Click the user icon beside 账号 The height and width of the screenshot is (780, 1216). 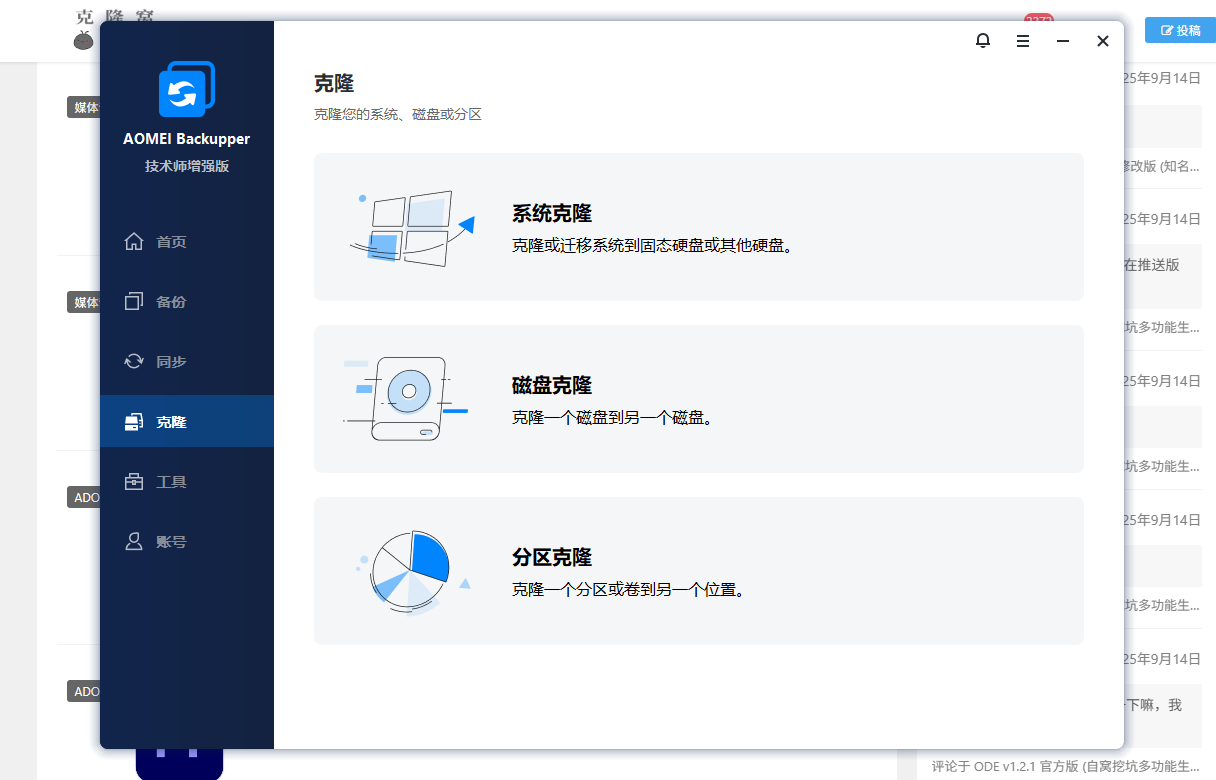point(134,542)
